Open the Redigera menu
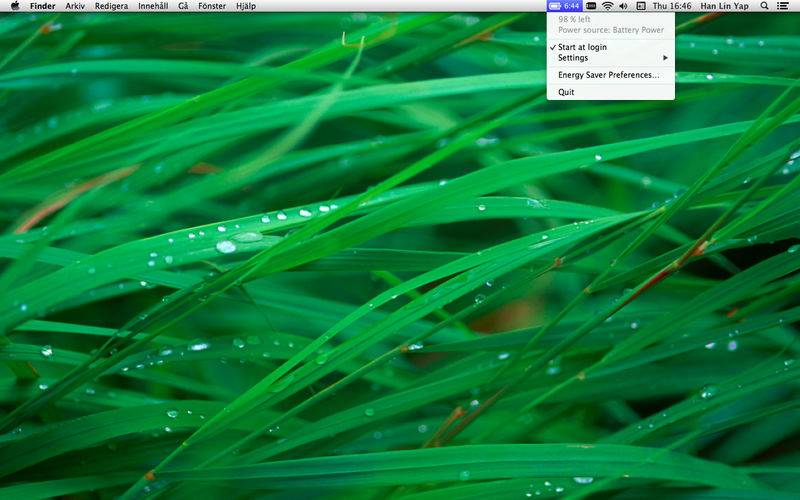Image resolution: width=800 pixels, height=500 pixels. [111, 6]
